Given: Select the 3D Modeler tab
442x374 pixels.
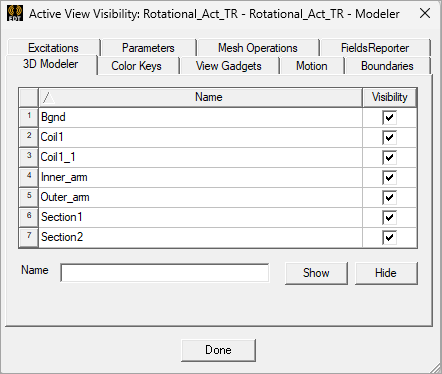Looking at the screenshot, I should [x=51, y=64].
